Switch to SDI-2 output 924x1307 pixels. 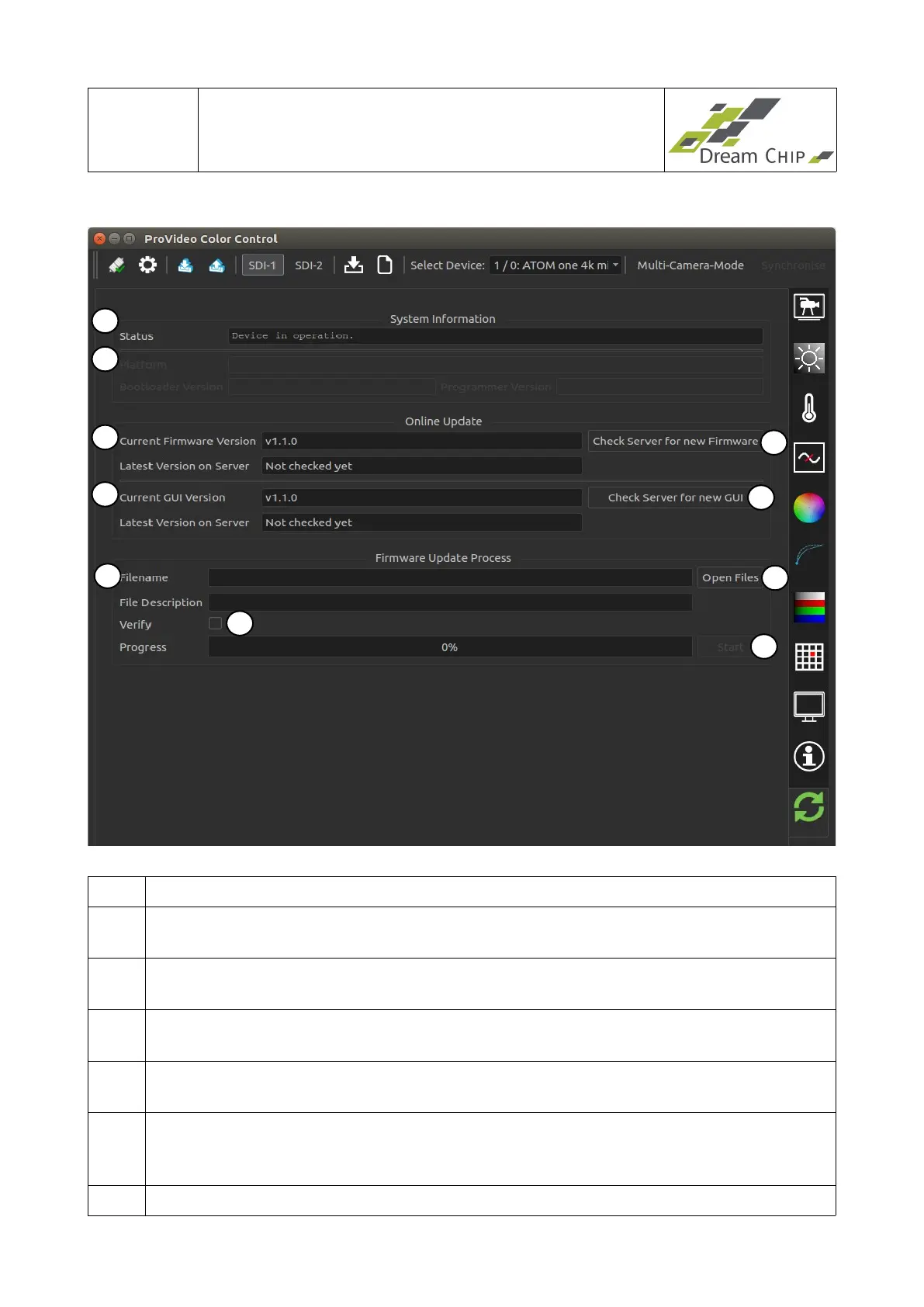309,265
